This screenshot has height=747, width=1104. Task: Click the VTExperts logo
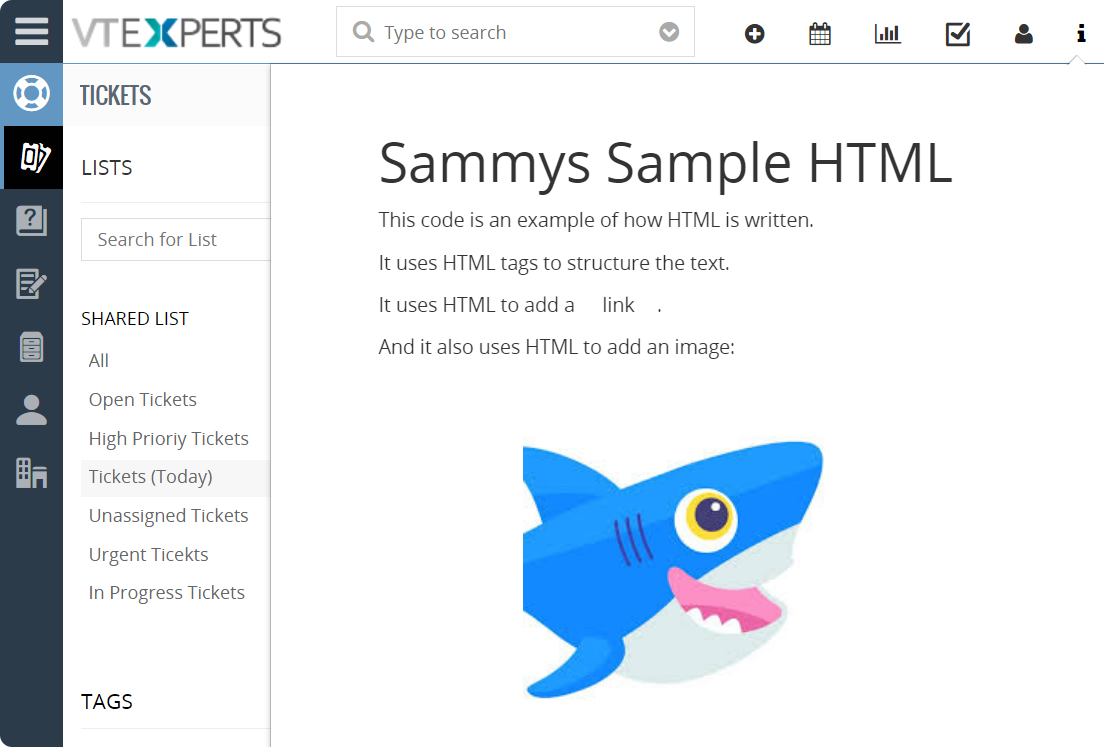point(177,33)
